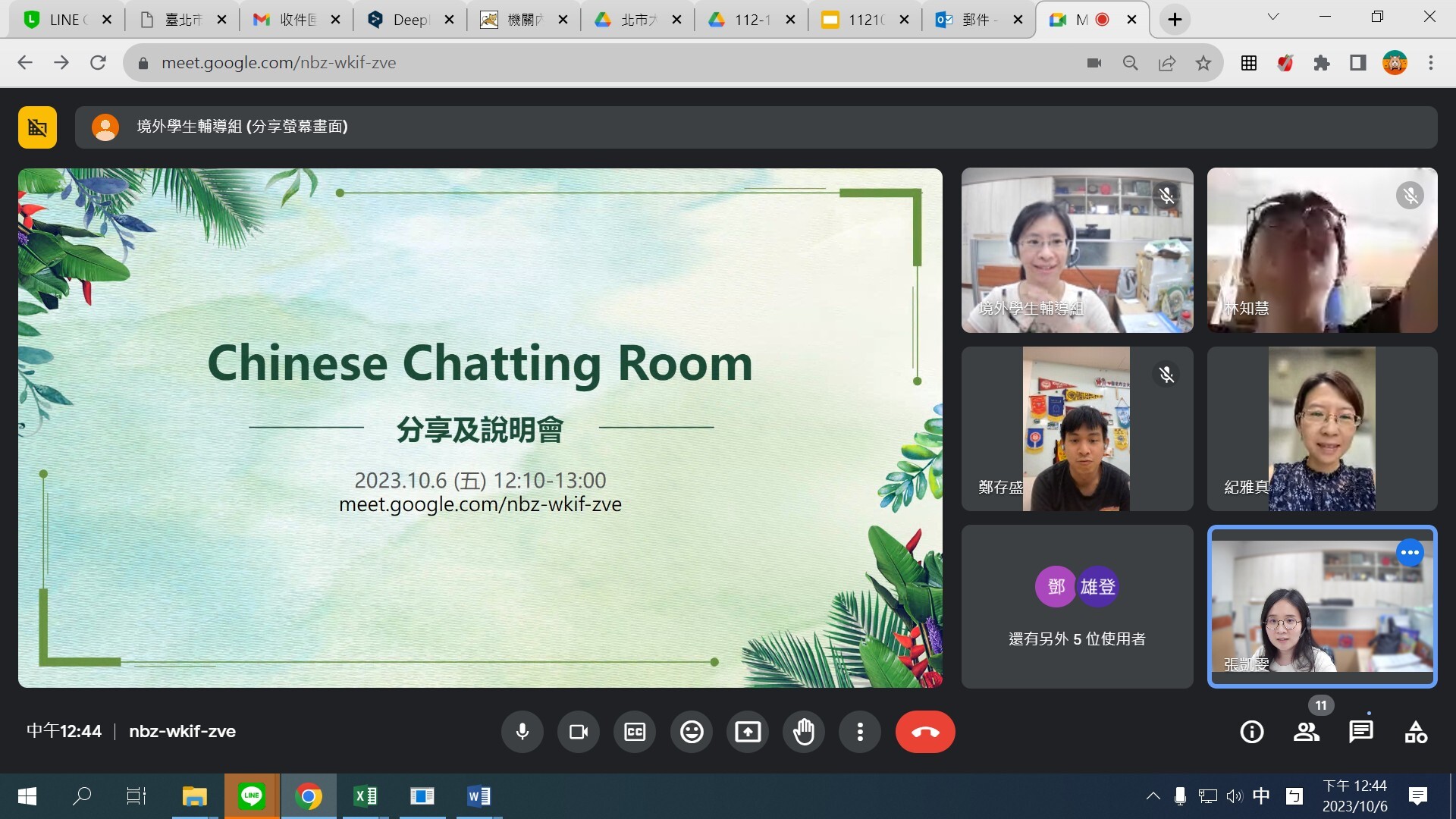Click the zoom magnifier in address bar
This screenshot has width=1456, height=819.
(1130, 63)
